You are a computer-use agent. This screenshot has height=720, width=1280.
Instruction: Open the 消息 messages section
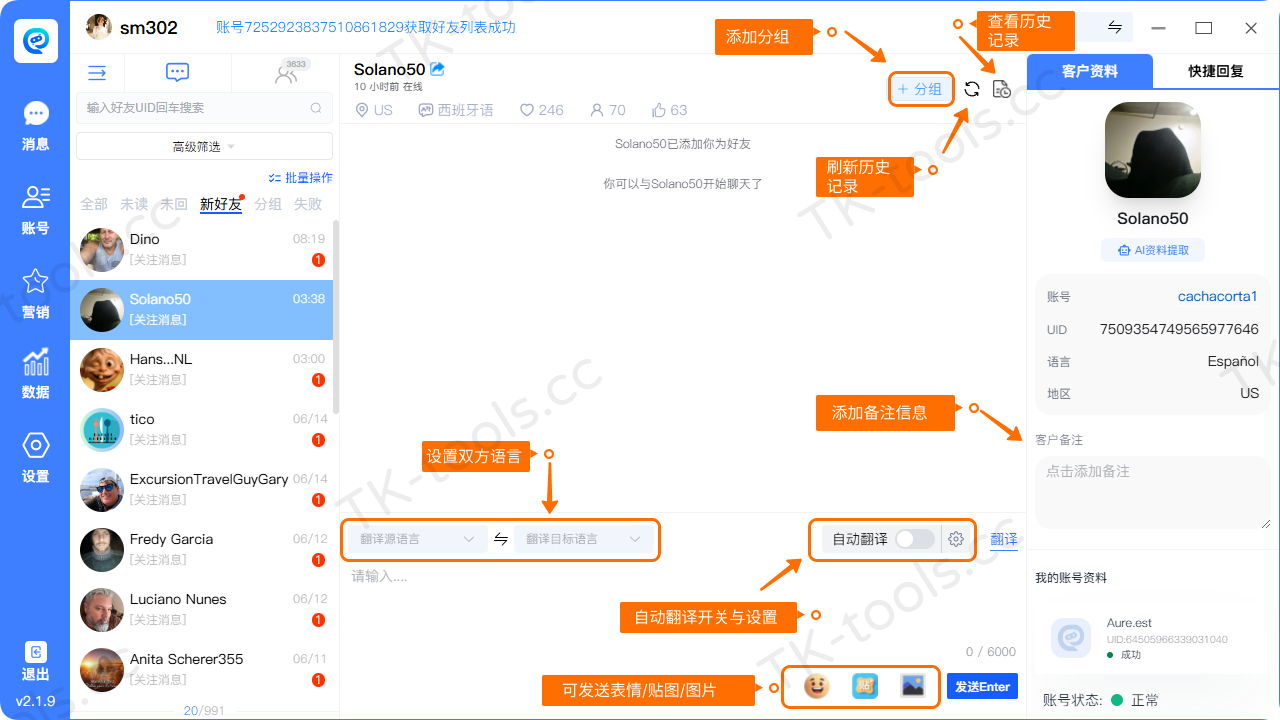coord(35,126)
